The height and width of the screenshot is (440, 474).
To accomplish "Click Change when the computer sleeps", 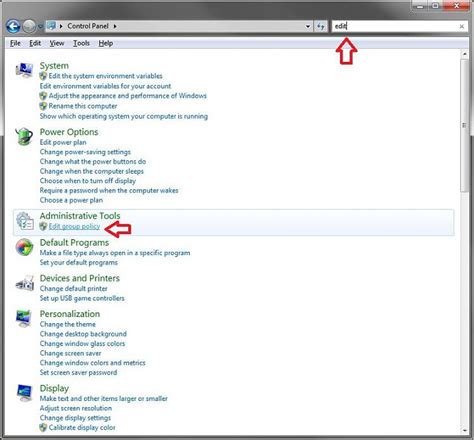I will tap(92, 171).
